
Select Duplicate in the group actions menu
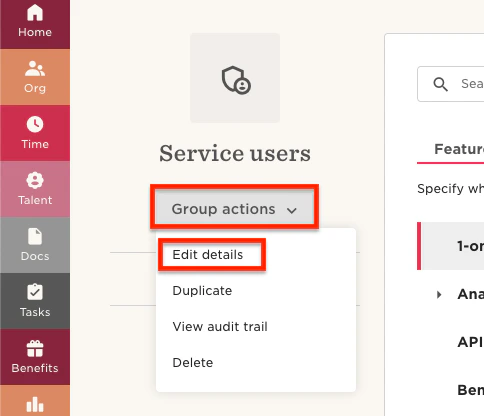(x=202, y=291)
